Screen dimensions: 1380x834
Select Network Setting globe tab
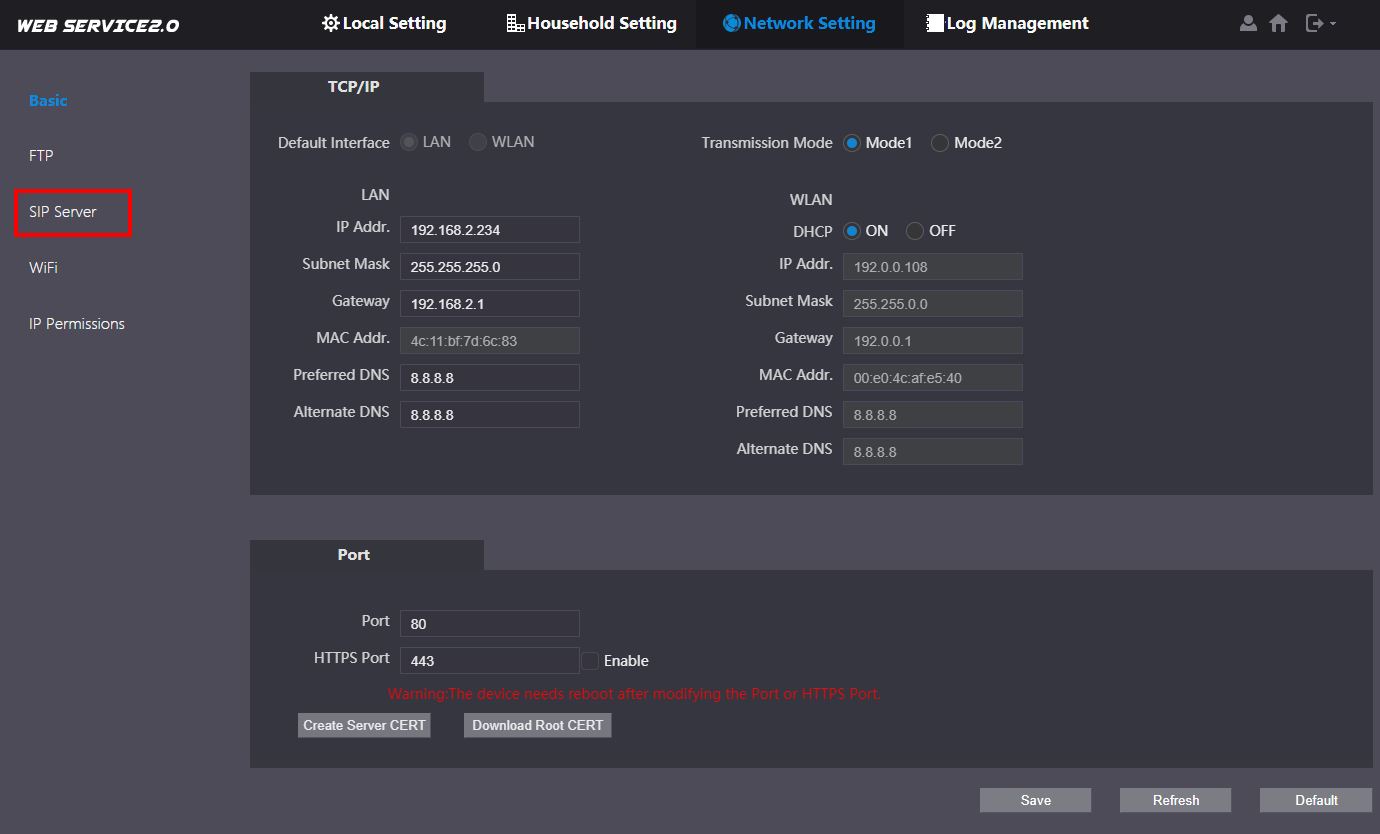[x=799, y=23]
